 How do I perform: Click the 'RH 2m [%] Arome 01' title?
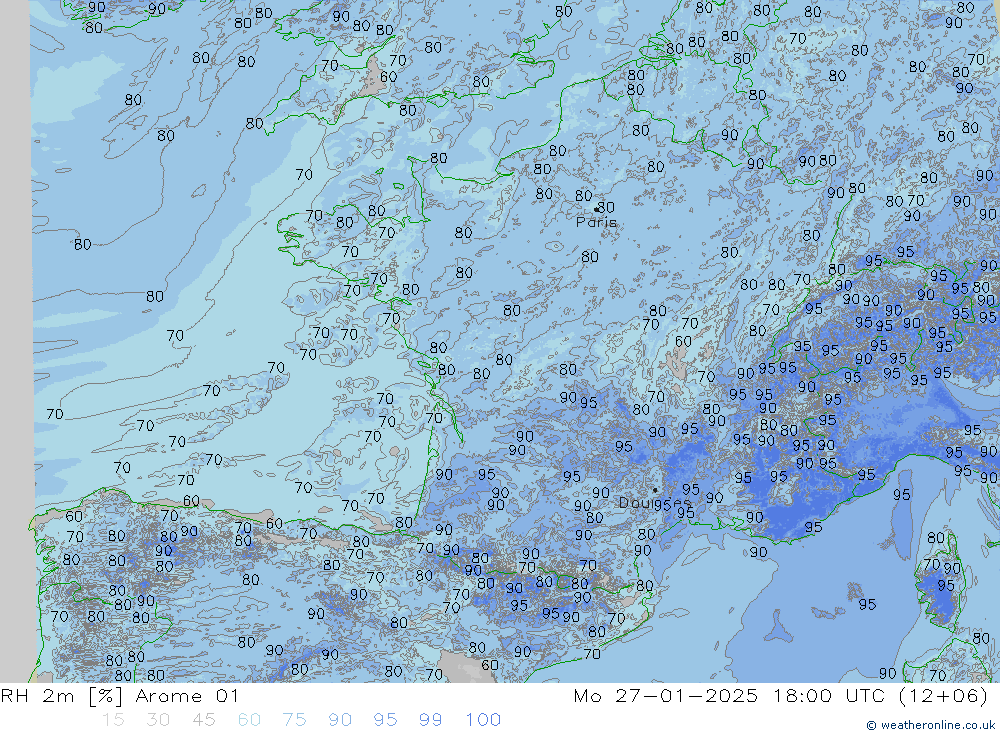[119, 696]
